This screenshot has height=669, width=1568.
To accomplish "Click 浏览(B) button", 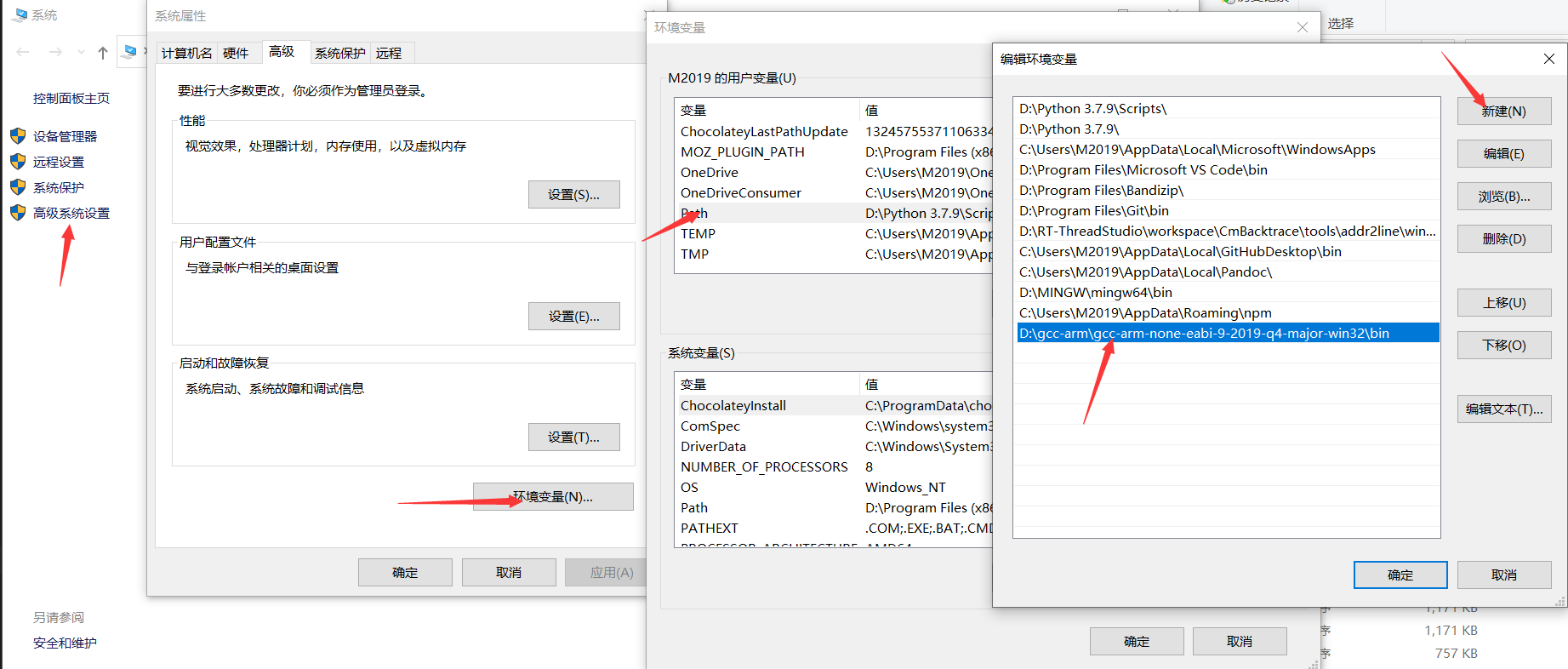I will (x=1504, y=196).
